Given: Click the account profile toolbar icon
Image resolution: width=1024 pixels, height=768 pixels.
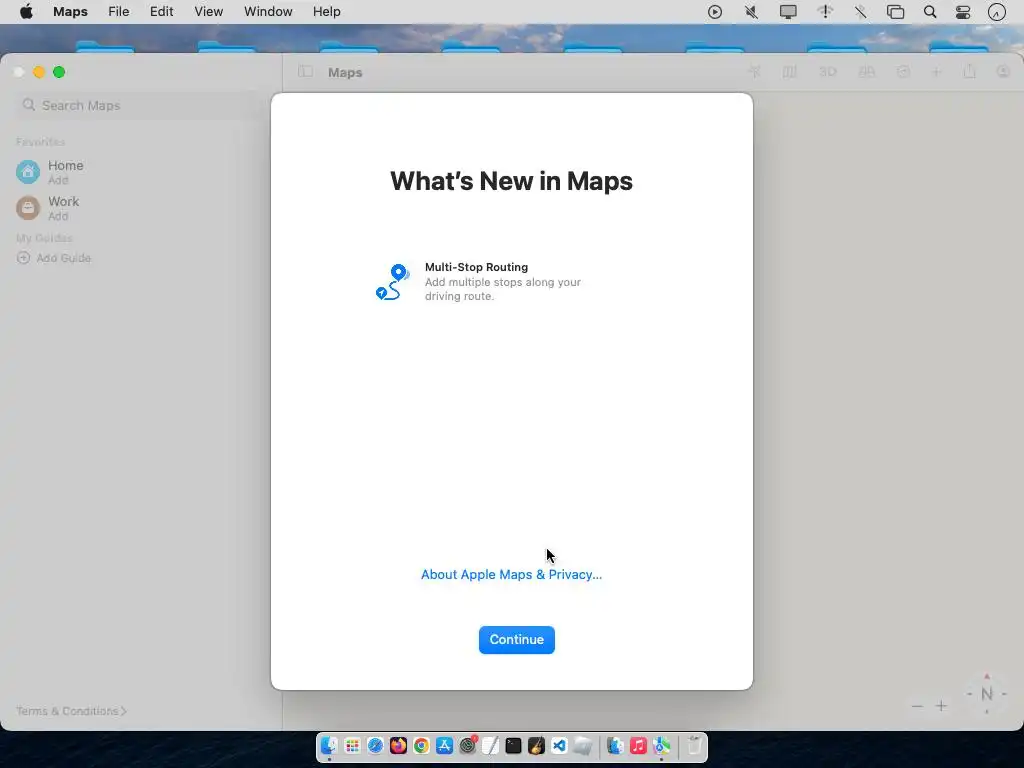Looking at the screenshot, I should (1003, 72).
